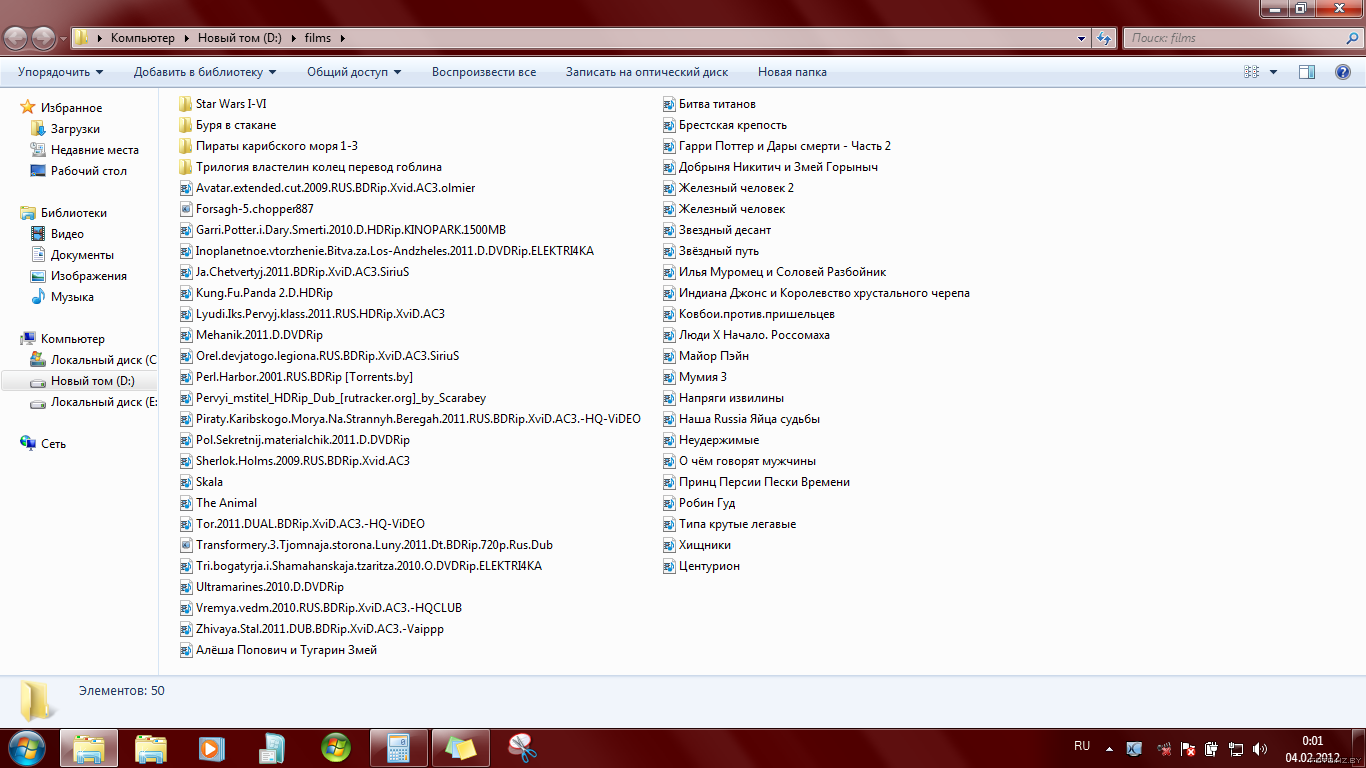This screenshot has height=768, width=1366.
Task: Click the network tray icon
Action: [x=1236, y=748]
